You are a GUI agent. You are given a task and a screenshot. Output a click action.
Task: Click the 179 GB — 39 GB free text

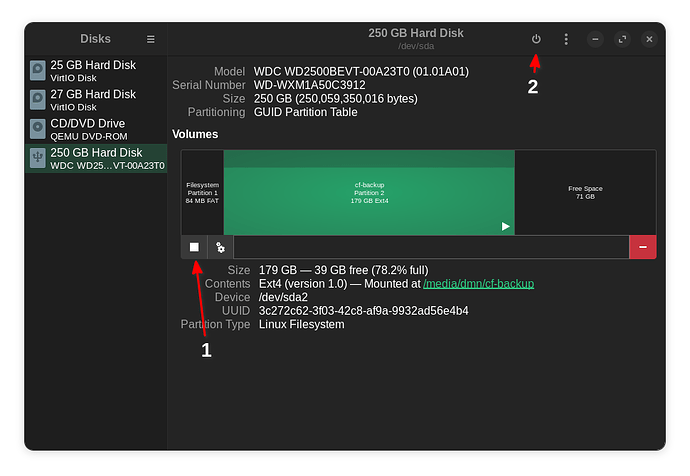click(343, 270)
